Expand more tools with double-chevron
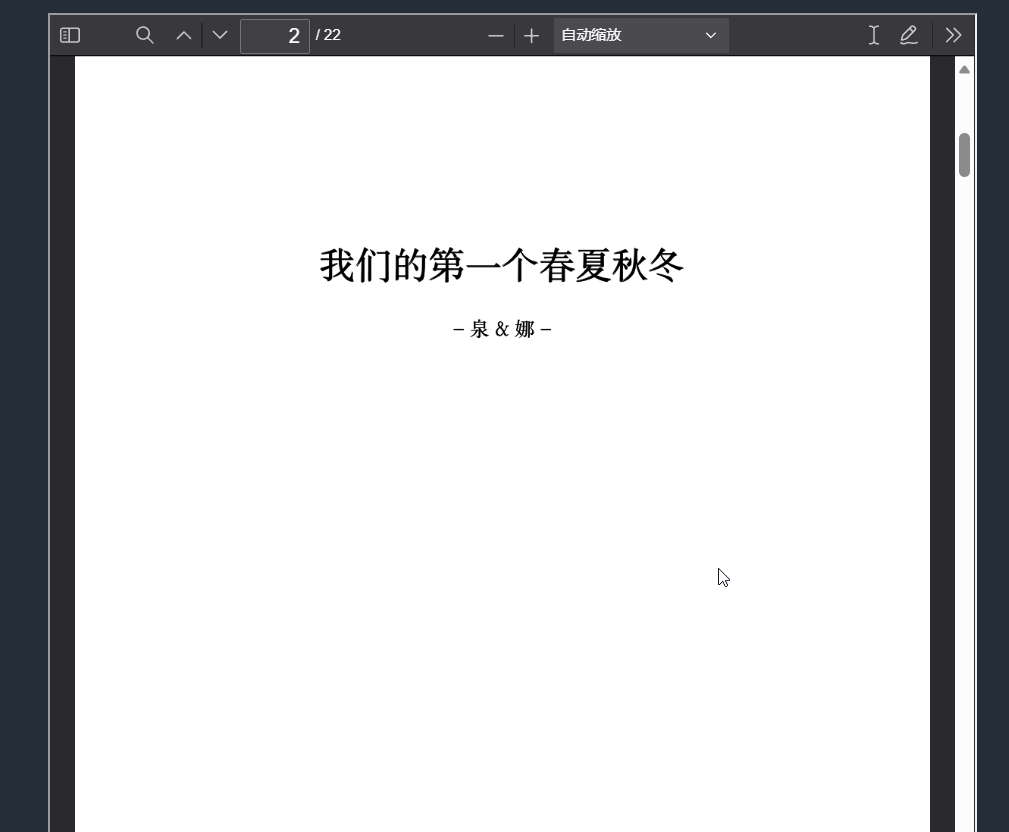 952,35
